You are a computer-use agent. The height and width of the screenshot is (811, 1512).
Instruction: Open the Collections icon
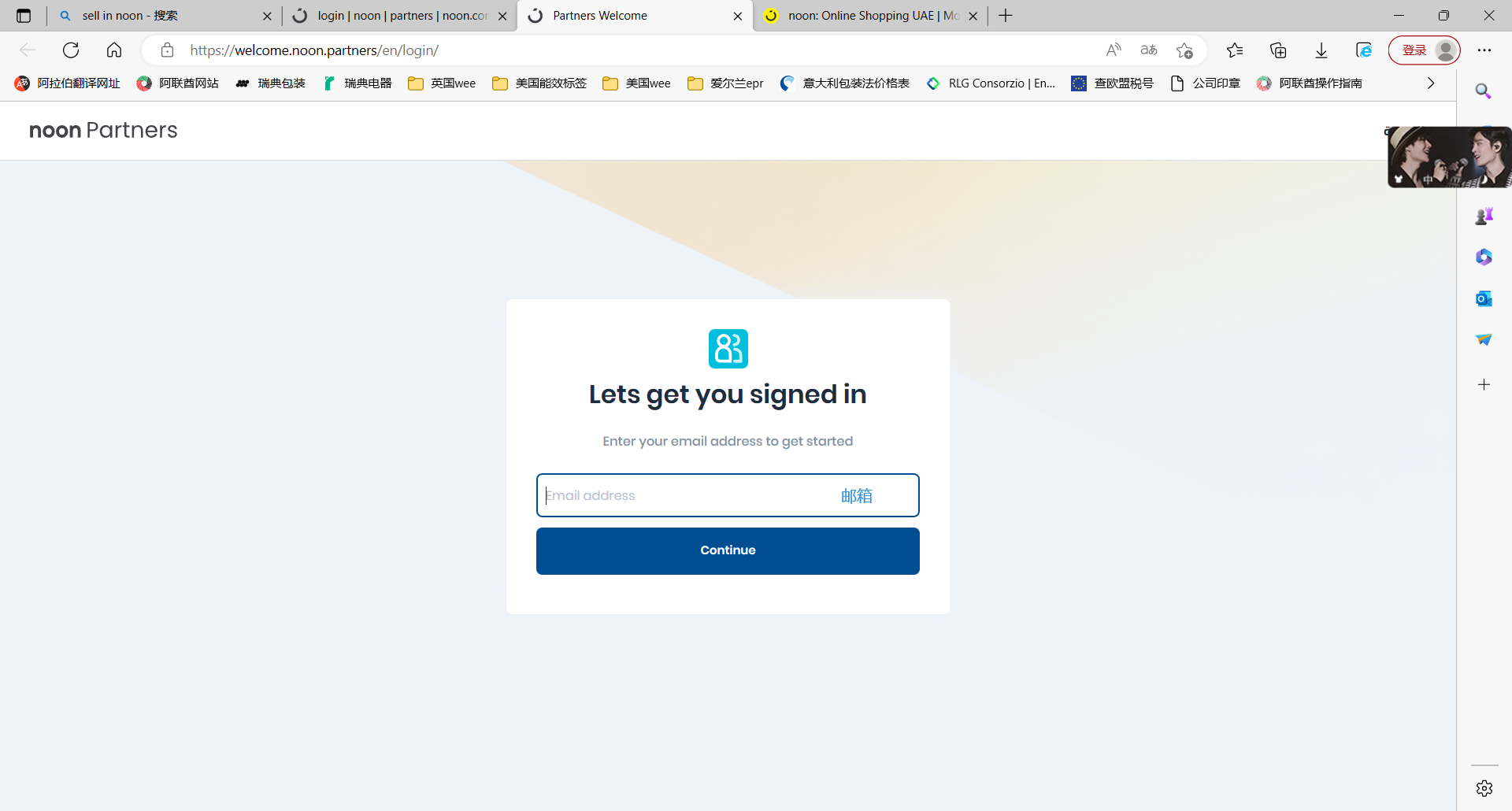point(1278,50)
